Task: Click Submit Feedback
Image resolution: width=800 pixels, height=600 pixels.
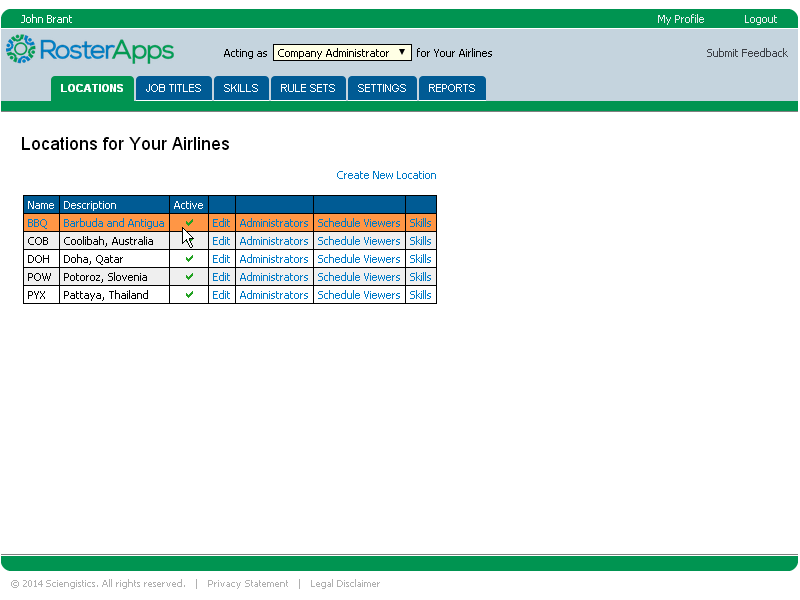Action: click(x=746, y=53)
